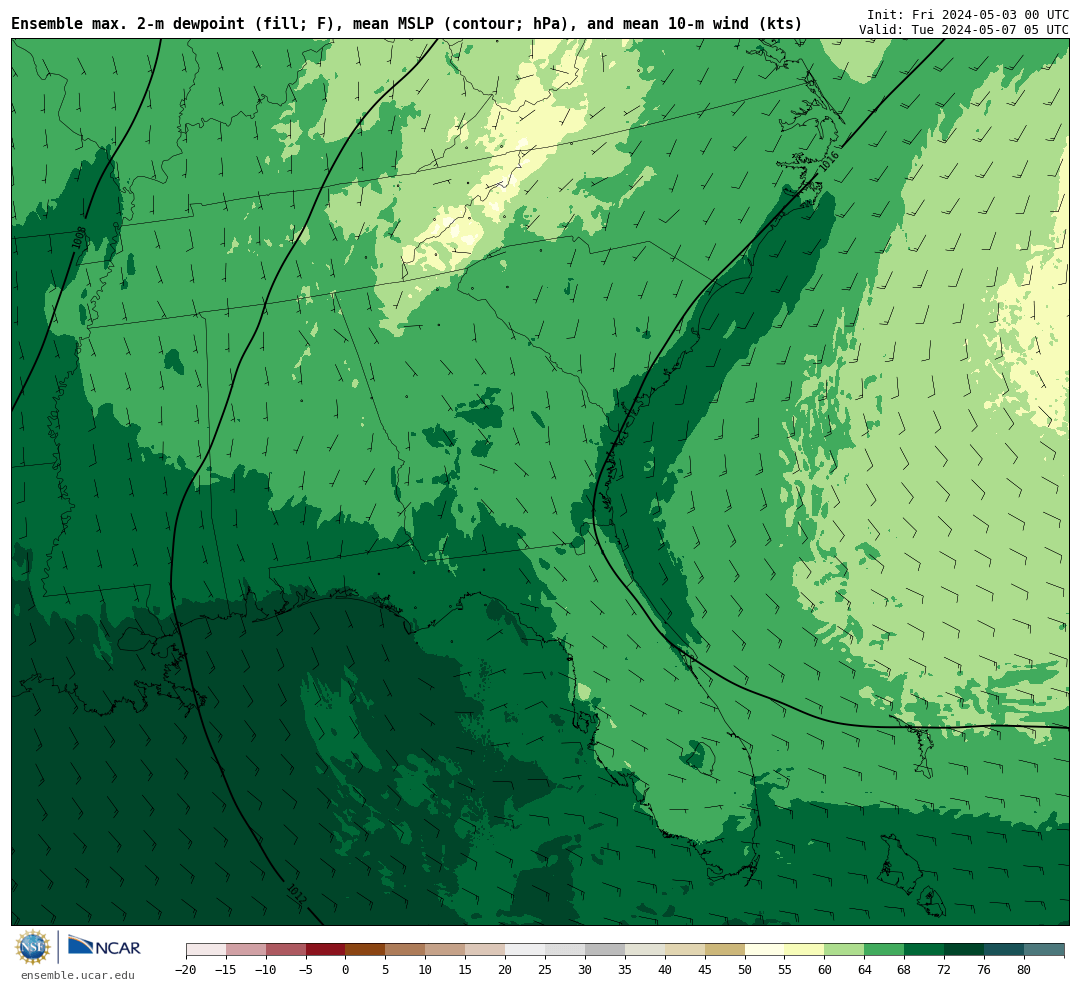
Task: Select colorbar swatch between 76 and 80
Action: pos(1004,950)
